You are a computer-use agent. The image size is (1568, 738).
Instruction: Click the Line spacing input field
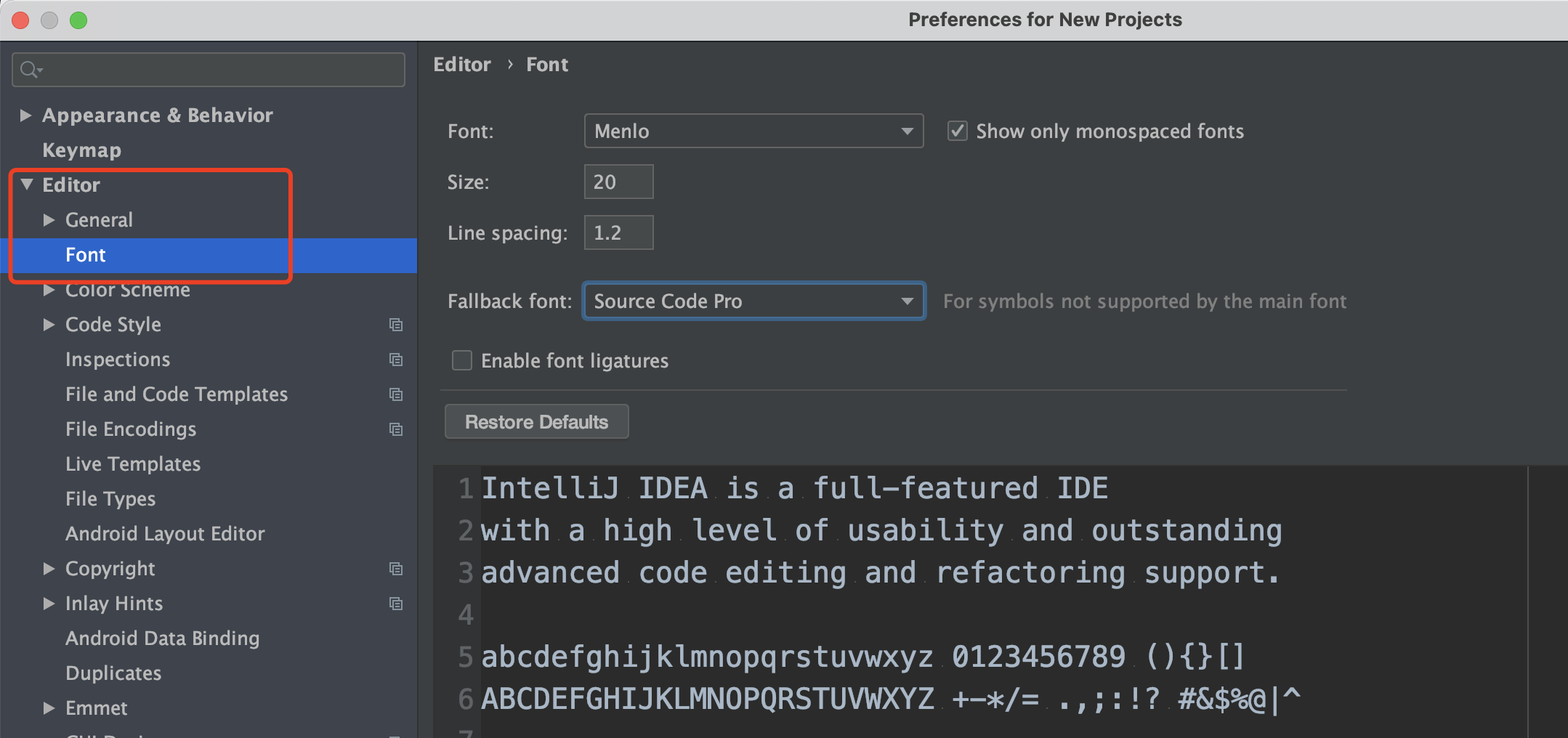pos(618,233)
